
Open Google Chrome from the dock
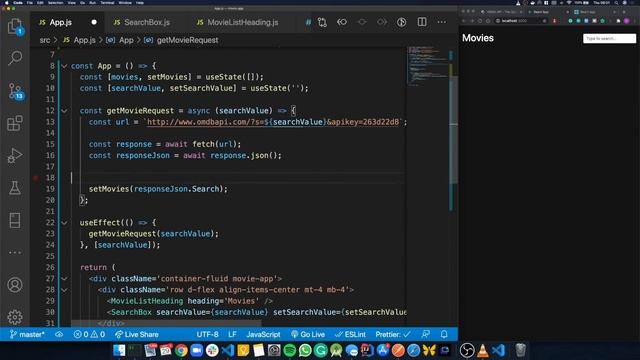coord(181,350)
